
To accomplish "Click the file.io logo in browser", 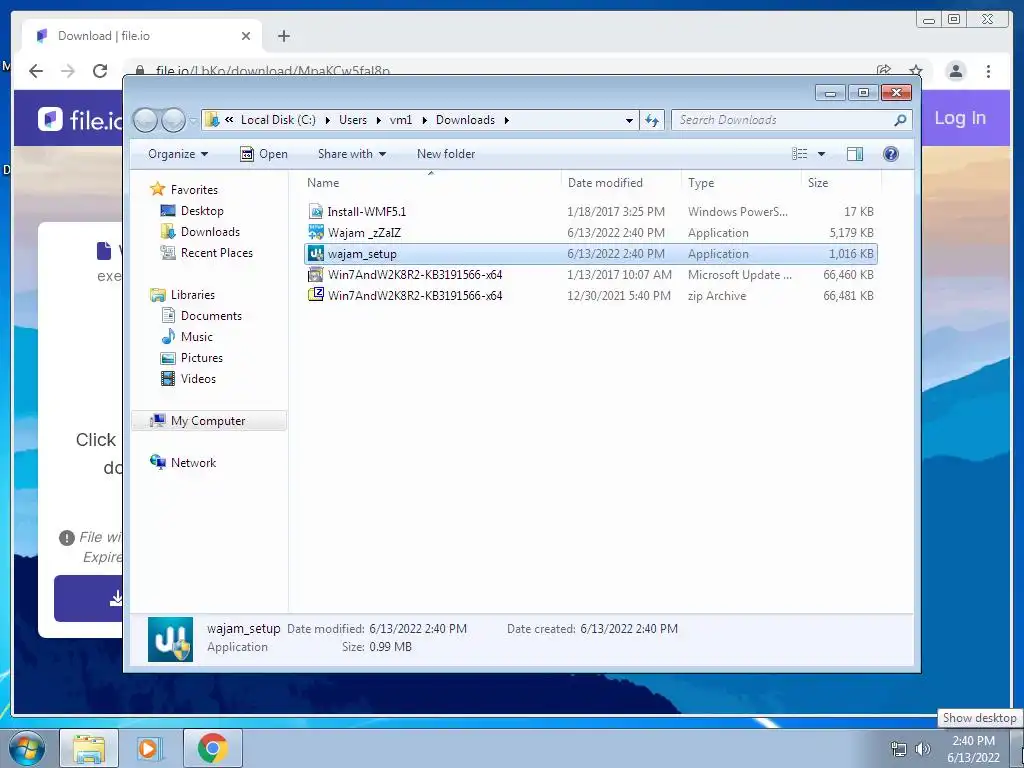I will [x=81, y=120].
